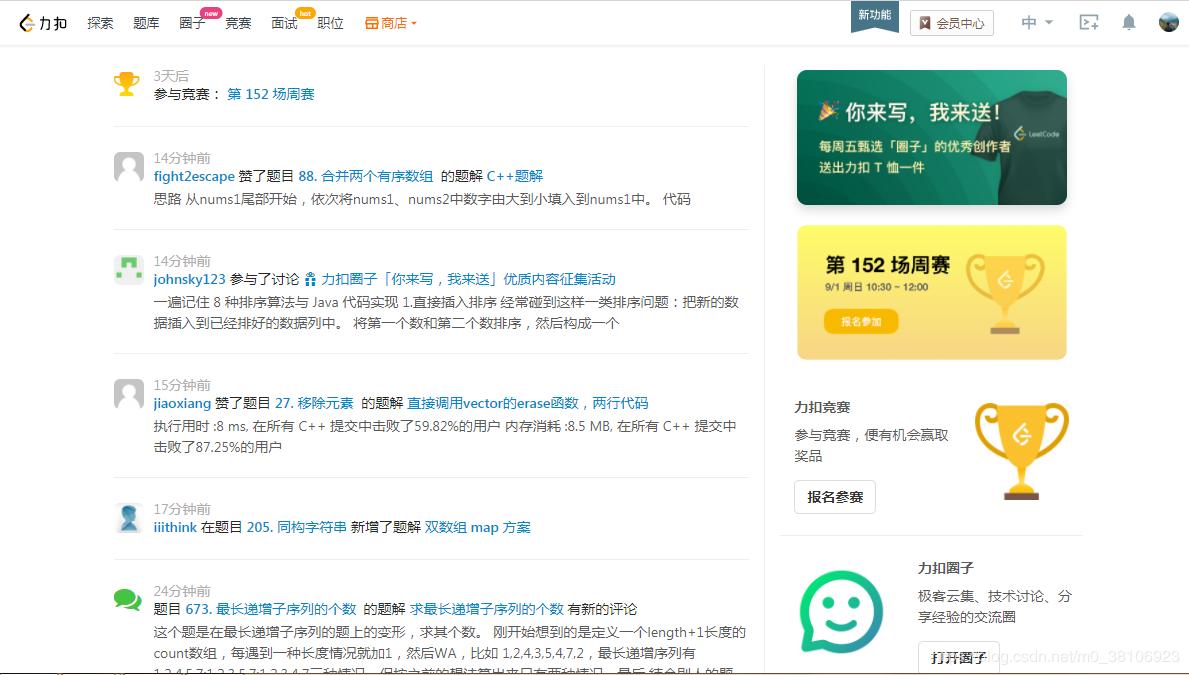Click the orange 商店 store icon
Viewport: 1189px width, 675px height.
click(375, 22)
